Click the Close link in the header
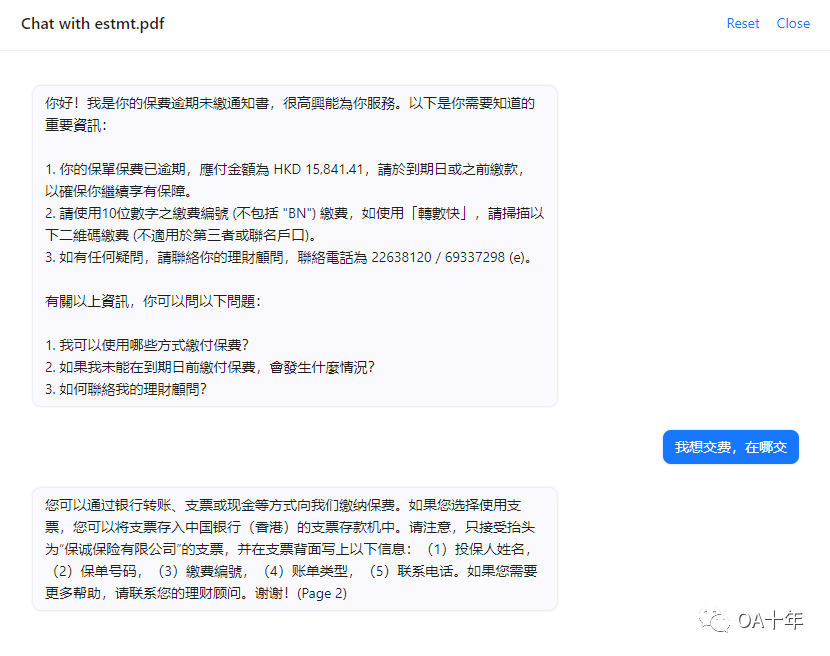 [793, 23]
